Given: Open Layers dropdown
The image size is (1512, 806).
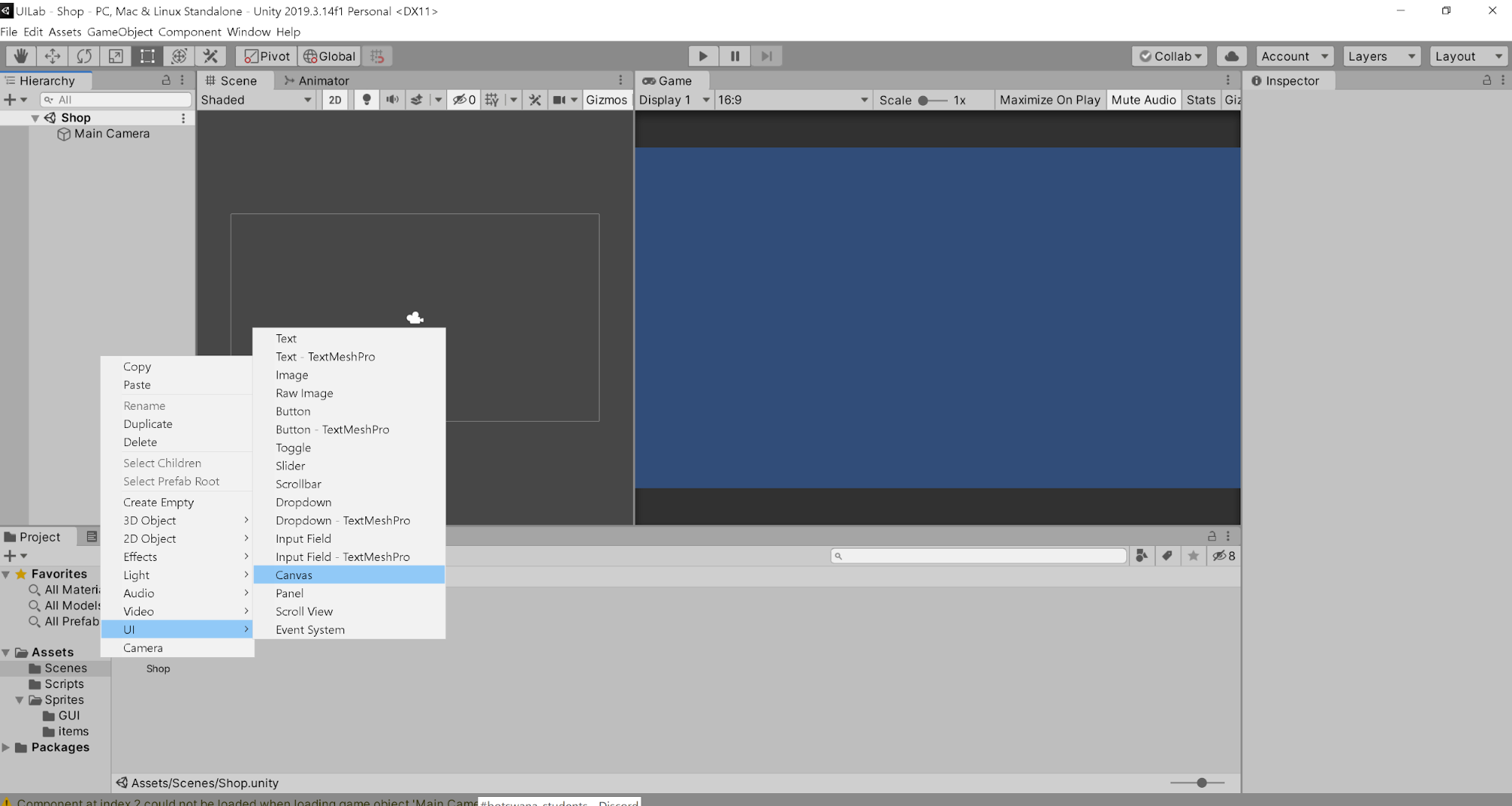Looking at the screenshot, I should (1381, 56).
